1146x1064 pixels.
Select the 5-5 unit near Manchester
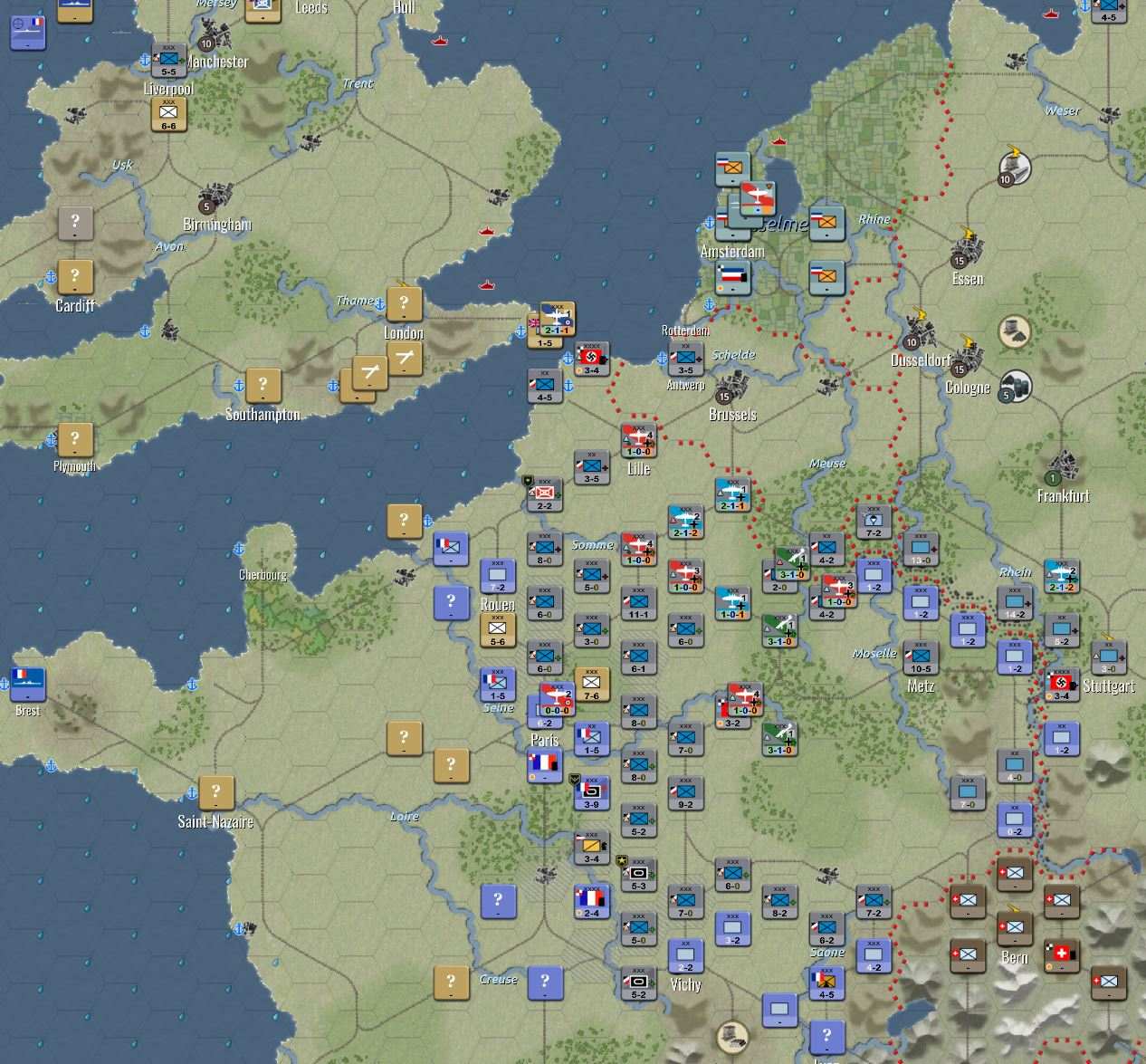pos(168,60)
